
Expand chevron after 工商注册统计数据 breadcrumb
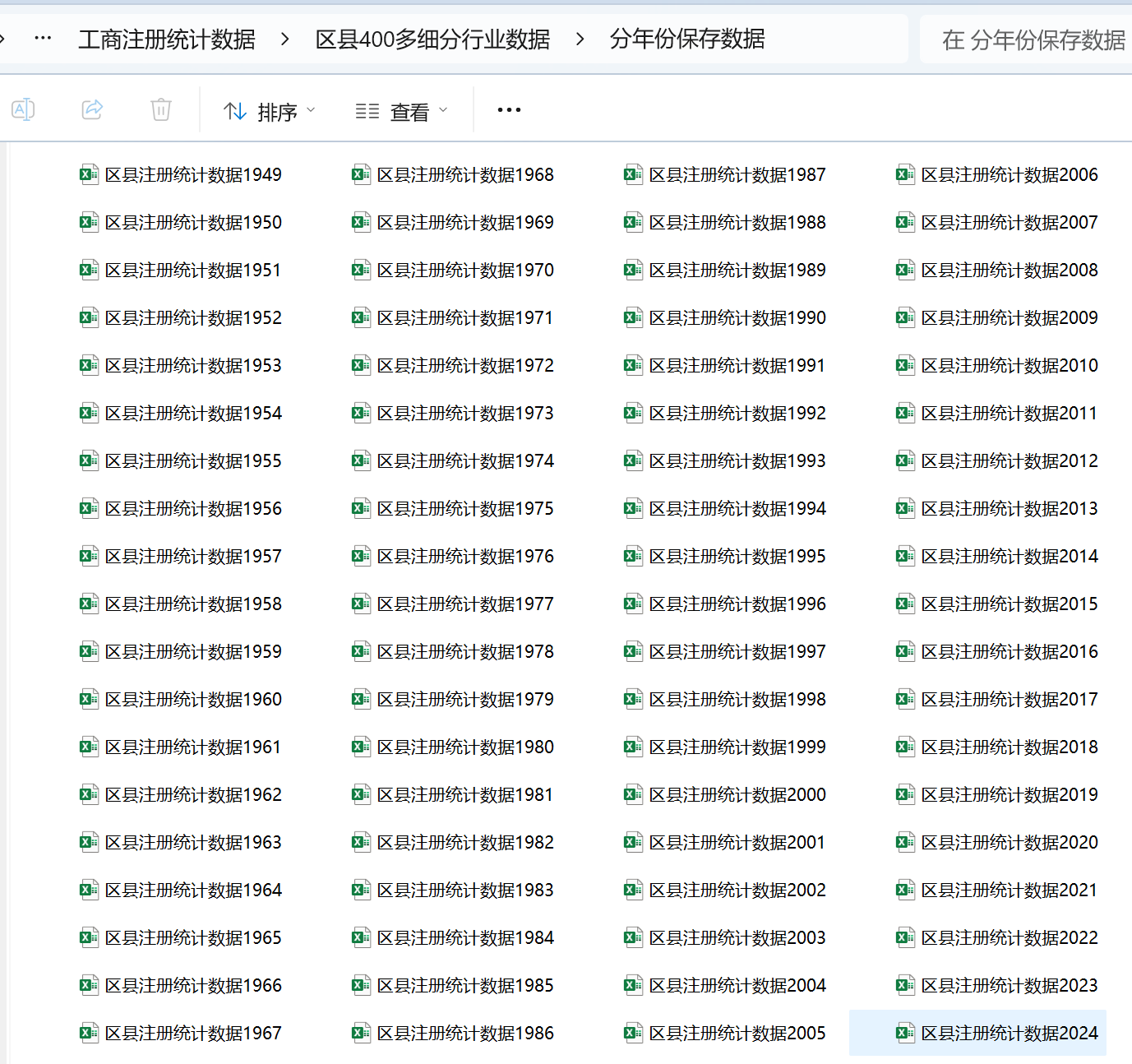click(x=285, y=39)
